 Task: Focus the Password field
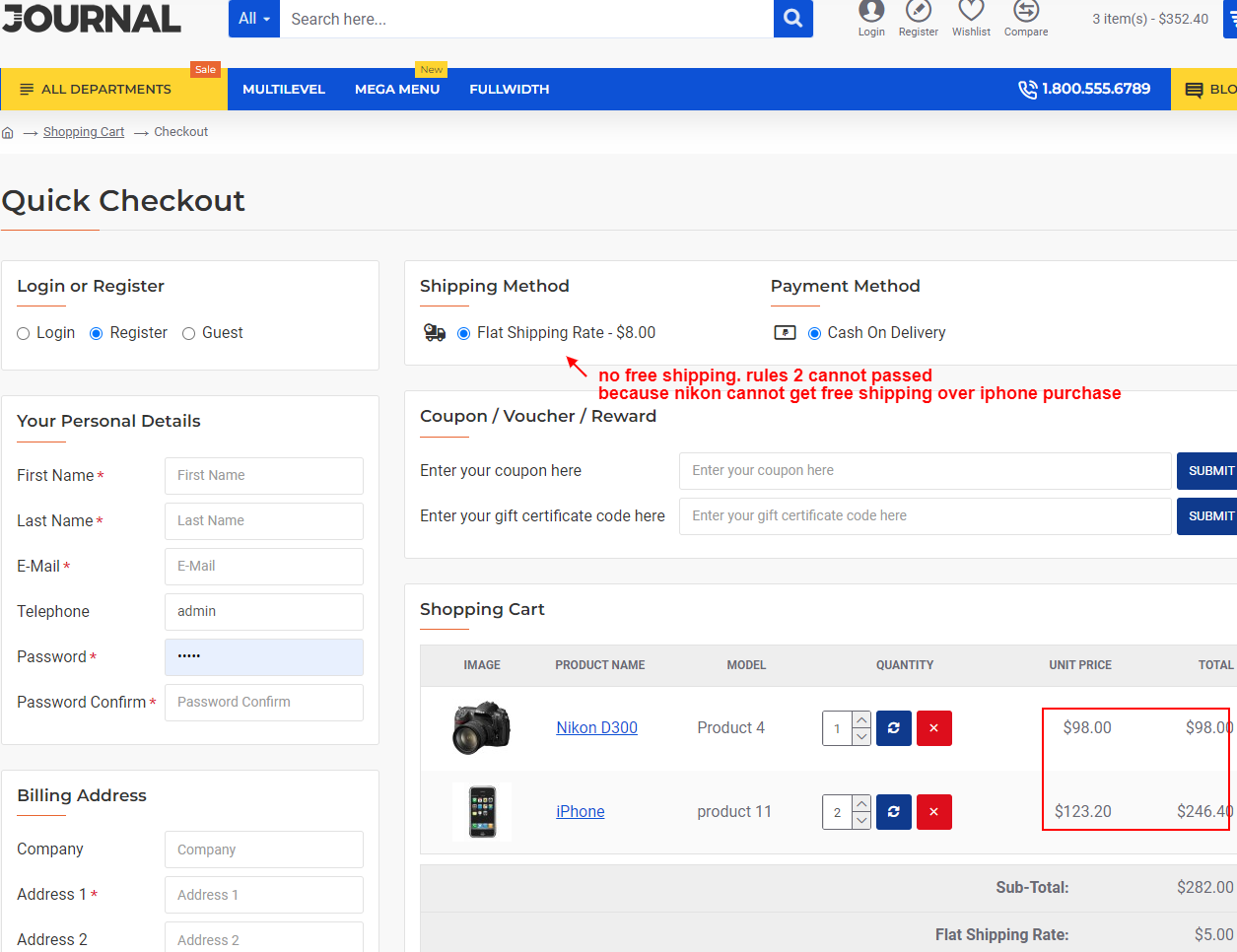click(264, 657)
